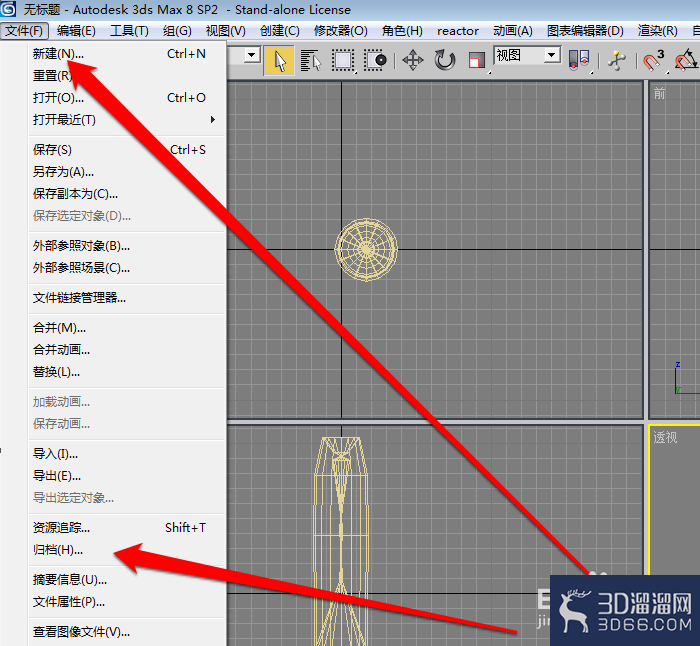
Task: Activate the Select and Rotate tool
Action: [445, 60]
